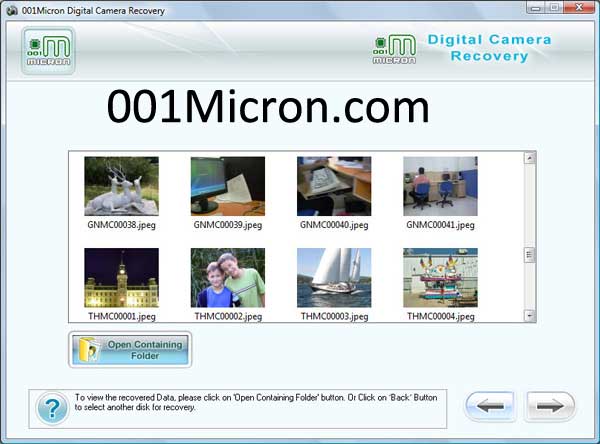This screenshot has height=444, width=600.
Task: Select the THMC00004.jpeg carnival thumbnail
Action: pos(440,278)
